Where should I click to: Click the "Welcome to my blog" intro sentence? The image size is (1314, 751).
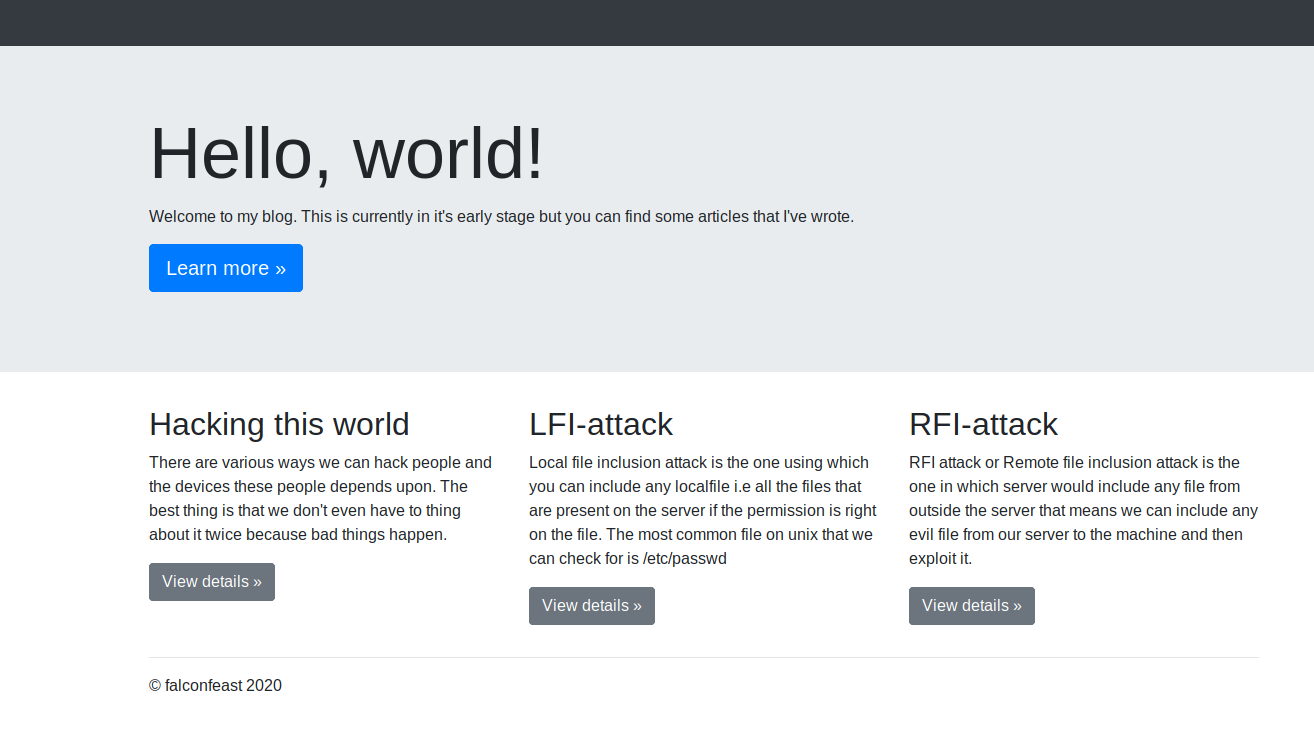tap(502, 216)
